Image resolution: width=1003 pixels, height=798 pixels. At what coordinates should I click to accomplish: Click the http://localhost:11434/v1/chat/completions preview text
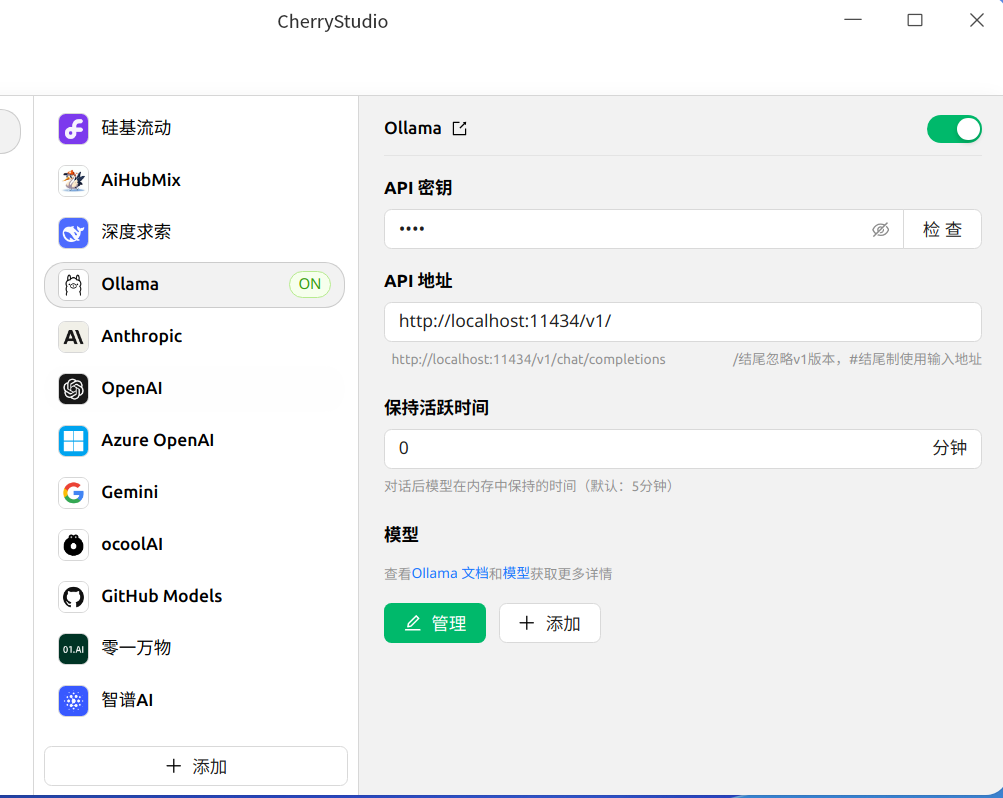click(528, 359)
